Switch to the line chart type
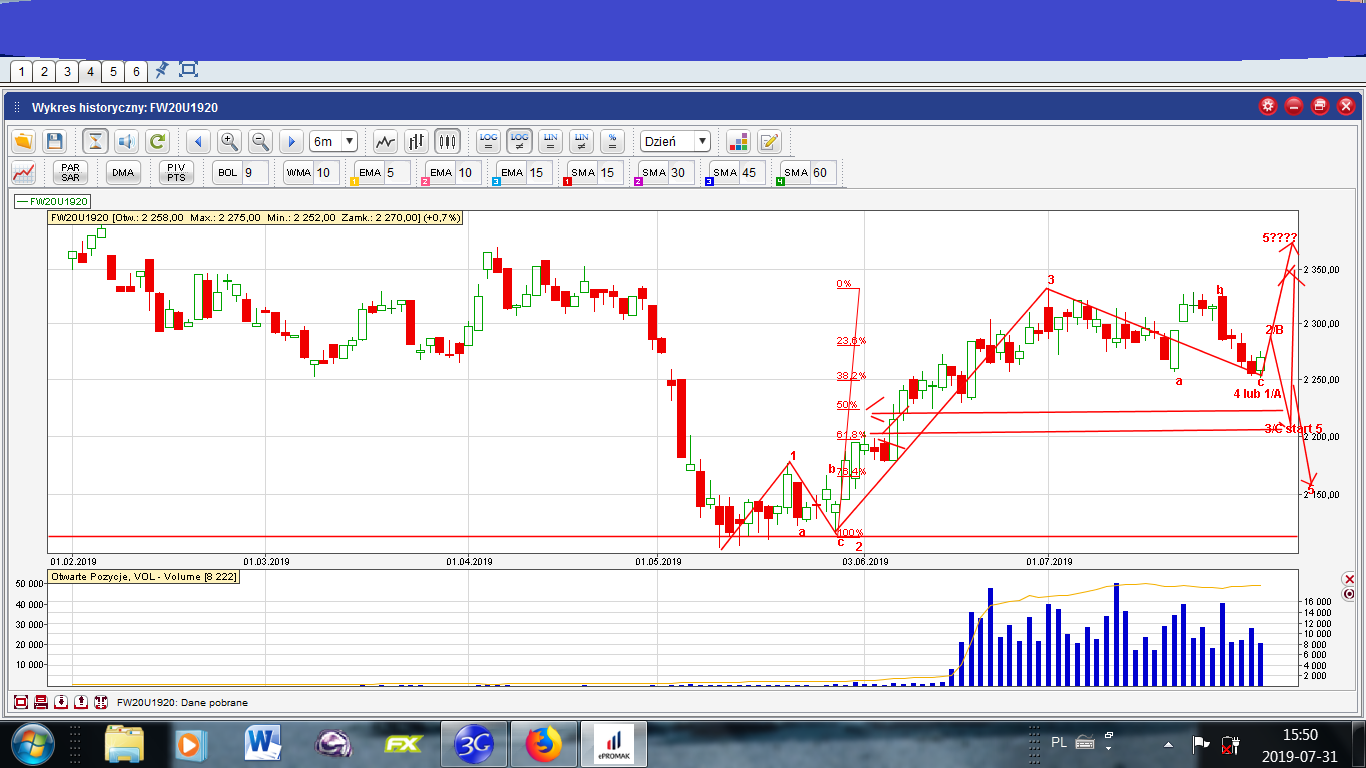 pos(385,141)
